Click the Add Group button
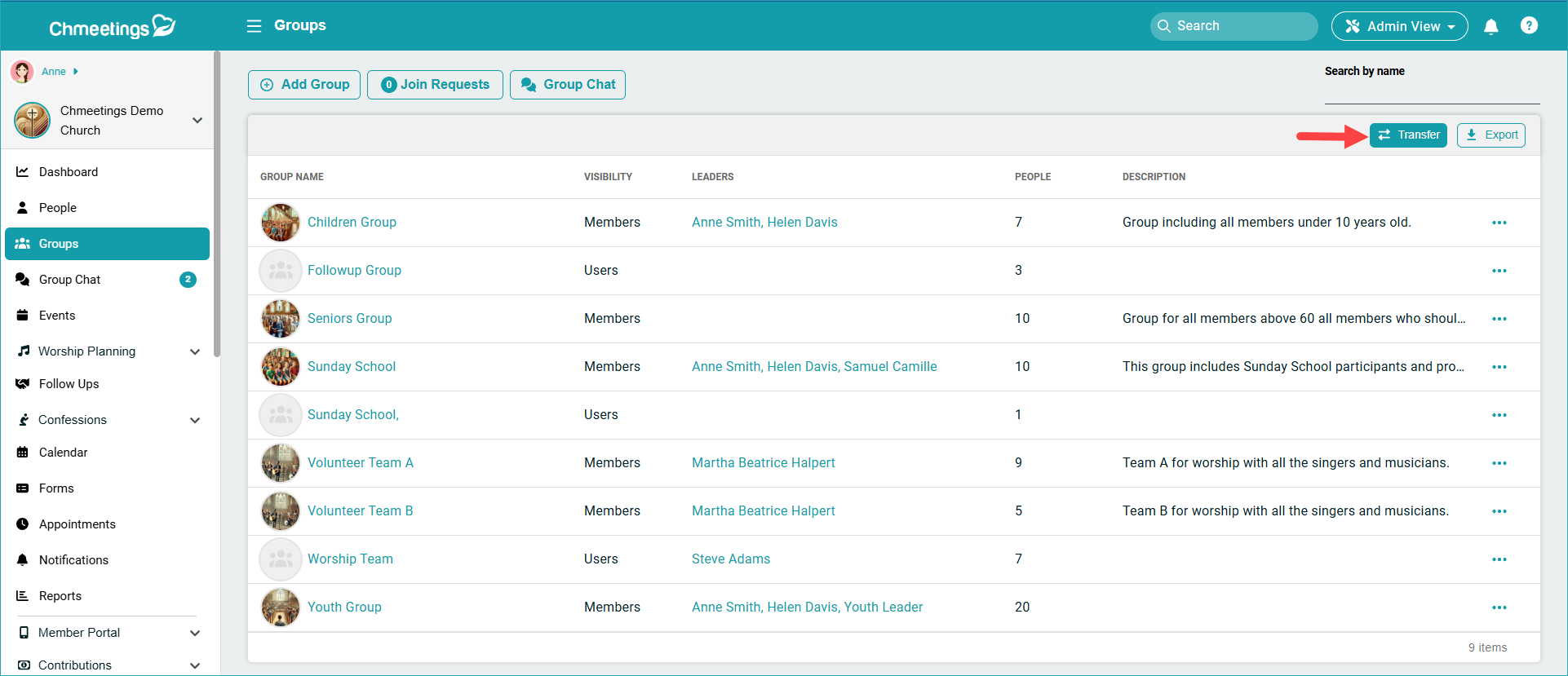1568x676 pixels. click(304, 85)
